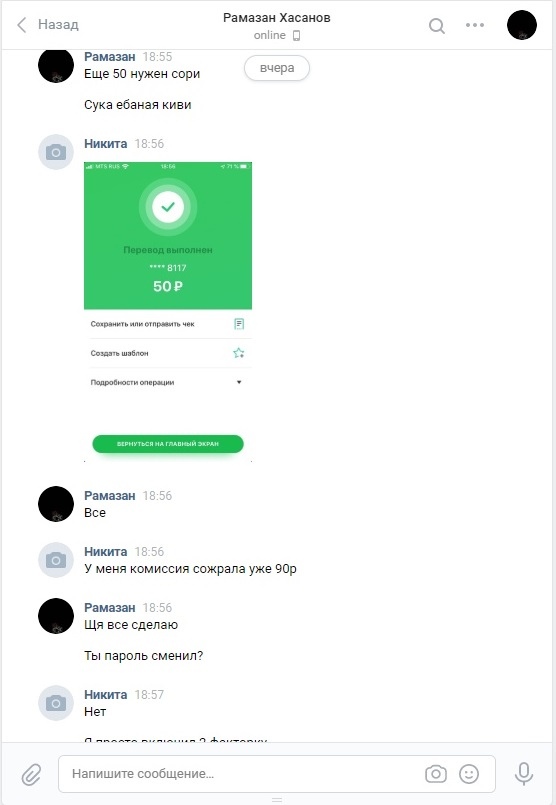
Task: Select message У меня комиссия сожрала уже 90р
Action: point(190,569)
